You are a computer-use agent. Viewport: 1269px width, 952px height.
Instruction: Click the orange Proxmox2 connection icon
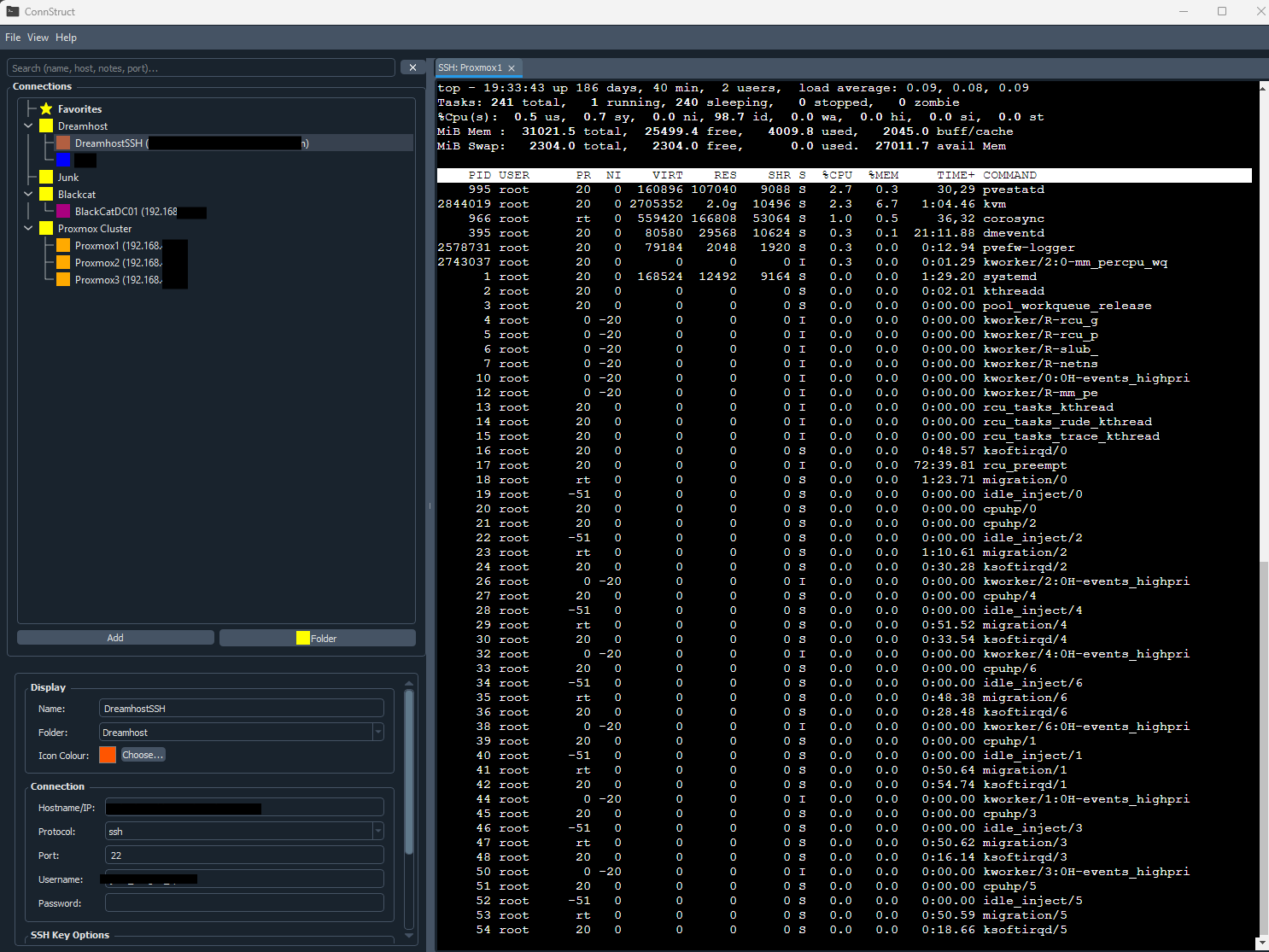pyautogui.click(x=63, y=263)
